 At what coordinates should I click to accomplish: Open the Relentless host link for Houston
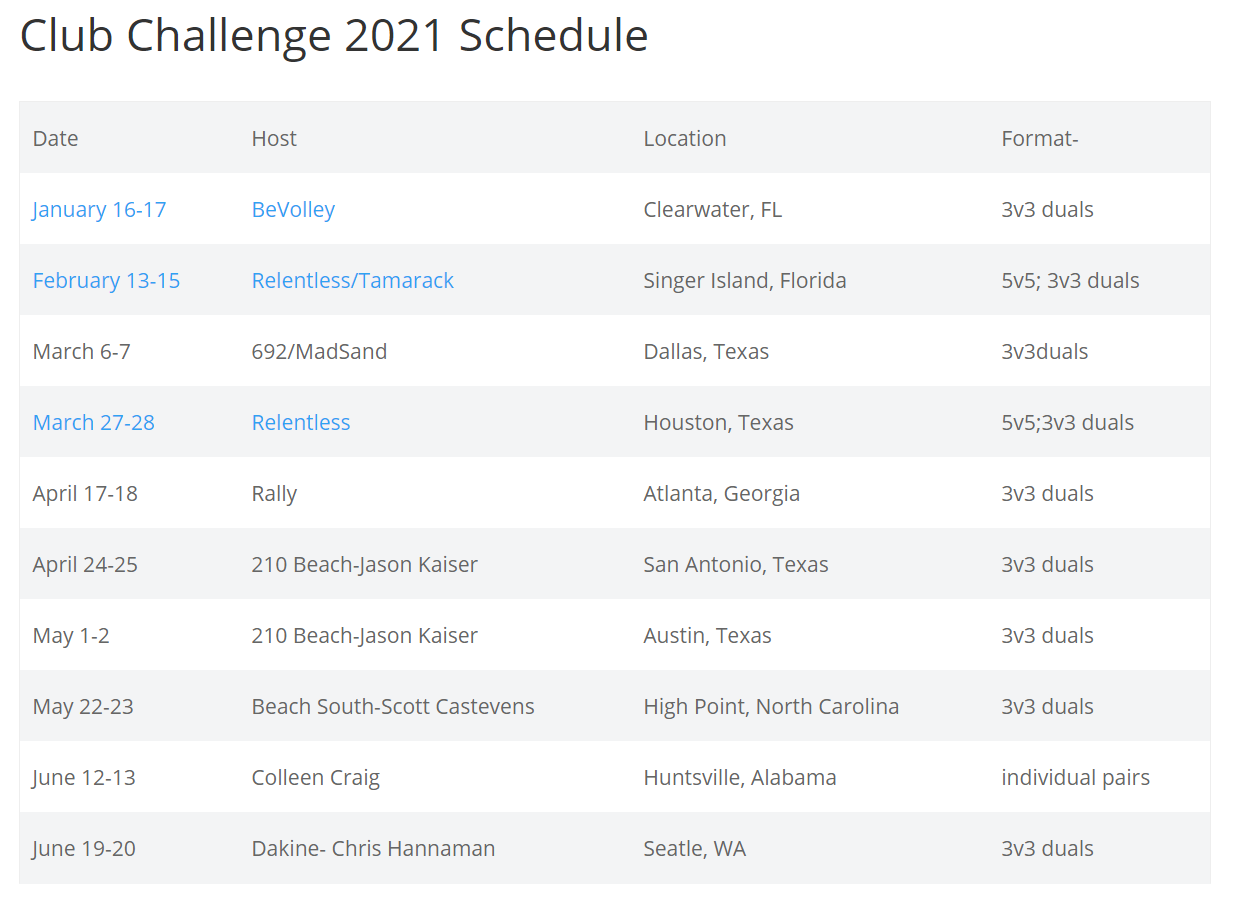point(301,422)
